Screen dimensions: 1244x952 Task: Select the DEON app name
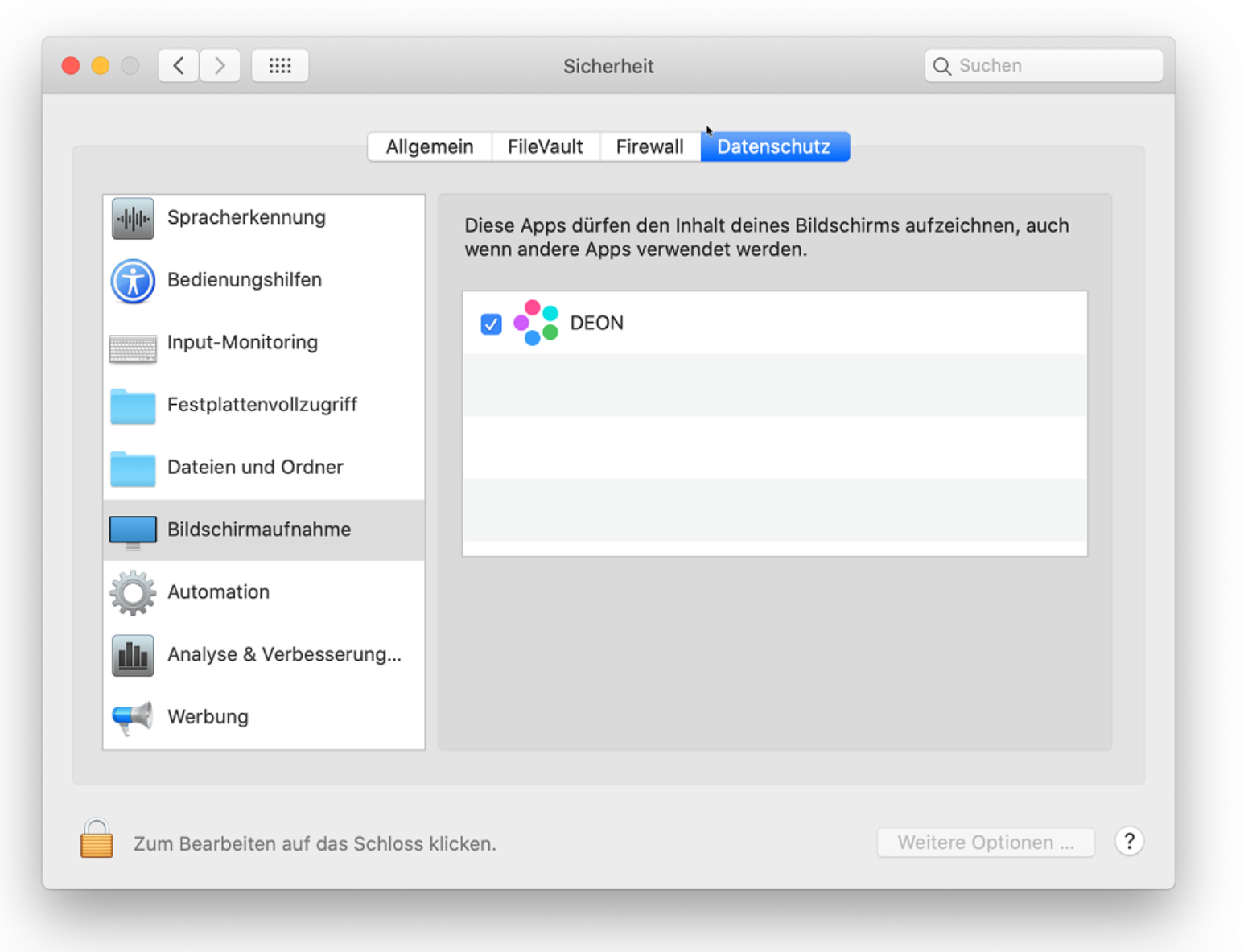tap(597, 323)
